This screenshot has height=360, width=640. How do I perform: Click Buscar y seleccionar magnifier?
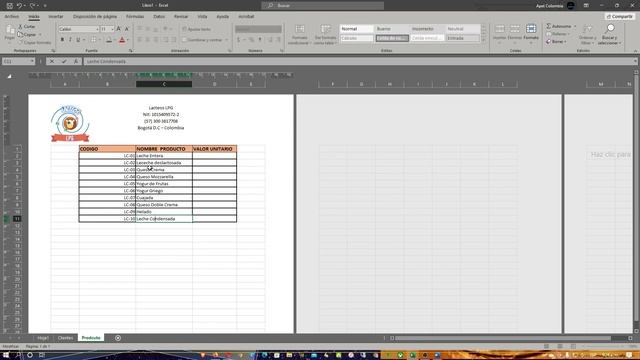click(x=610, y=29)
